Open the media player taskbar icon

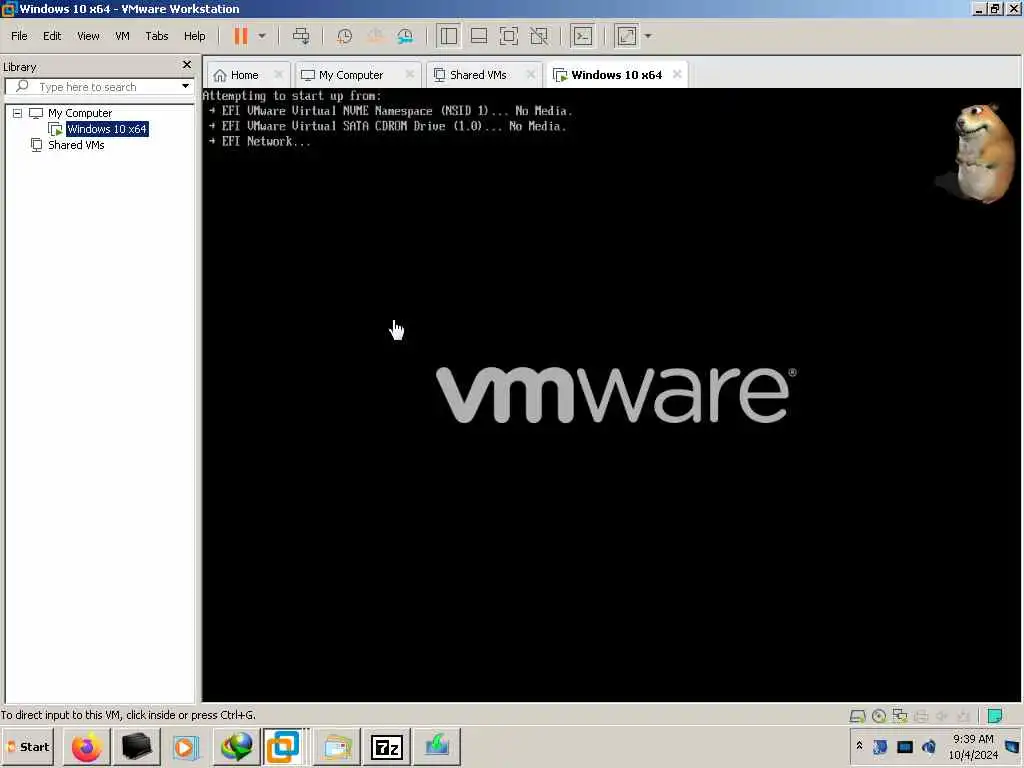[186, 746]
